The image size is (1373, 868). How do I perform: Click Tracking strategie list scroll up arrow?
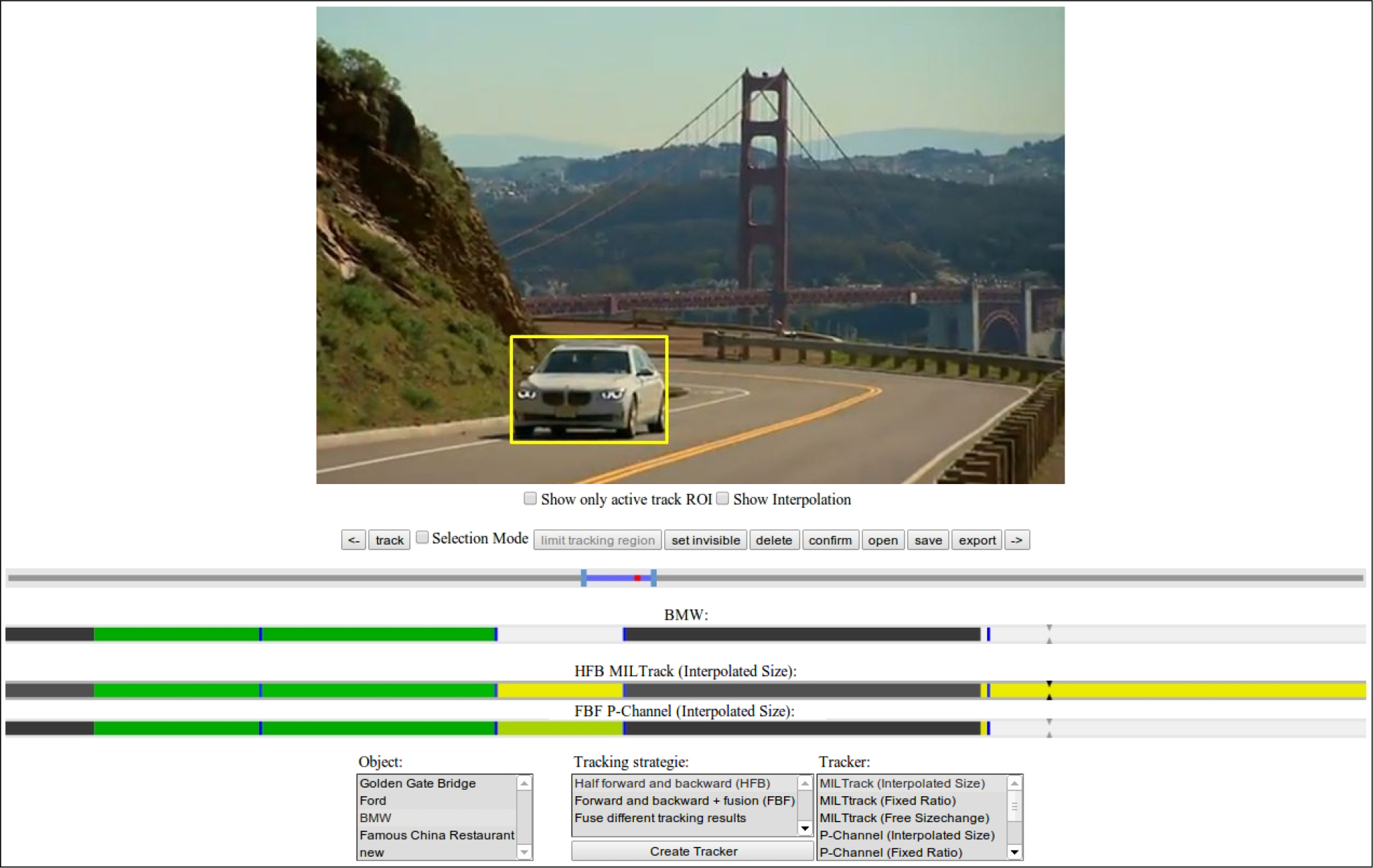804,783
